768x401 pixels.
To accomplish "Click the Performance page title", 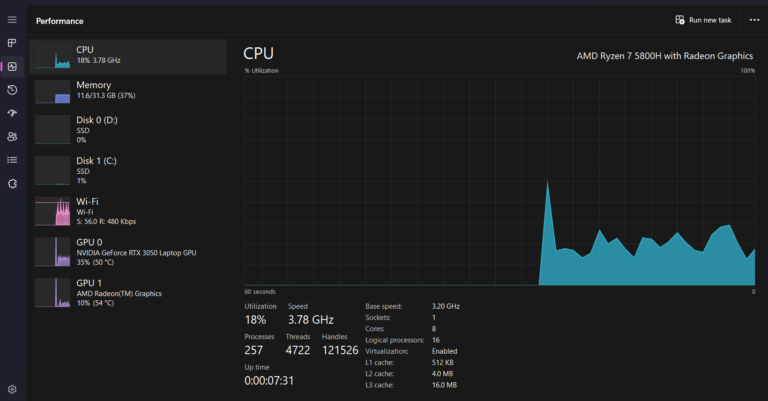I will (59, 21).
